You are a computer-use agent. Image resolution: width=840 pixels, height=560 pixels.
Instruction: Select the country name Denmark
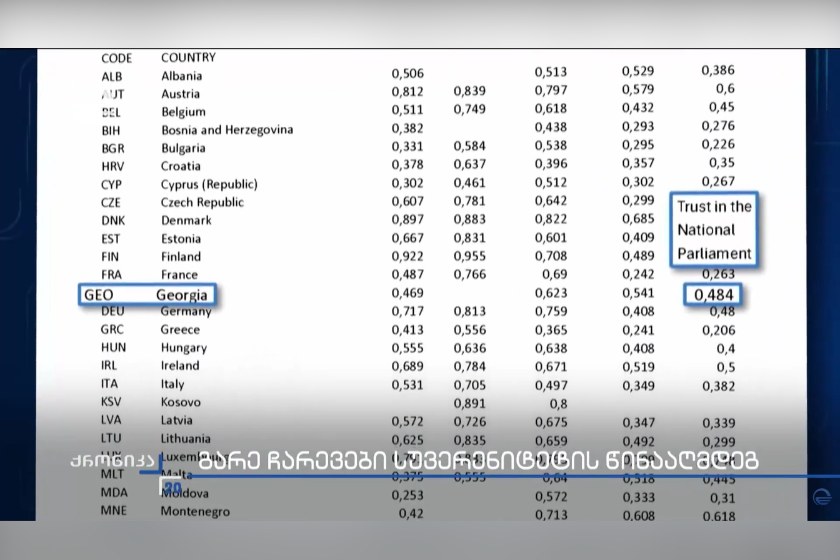[186, 220]
